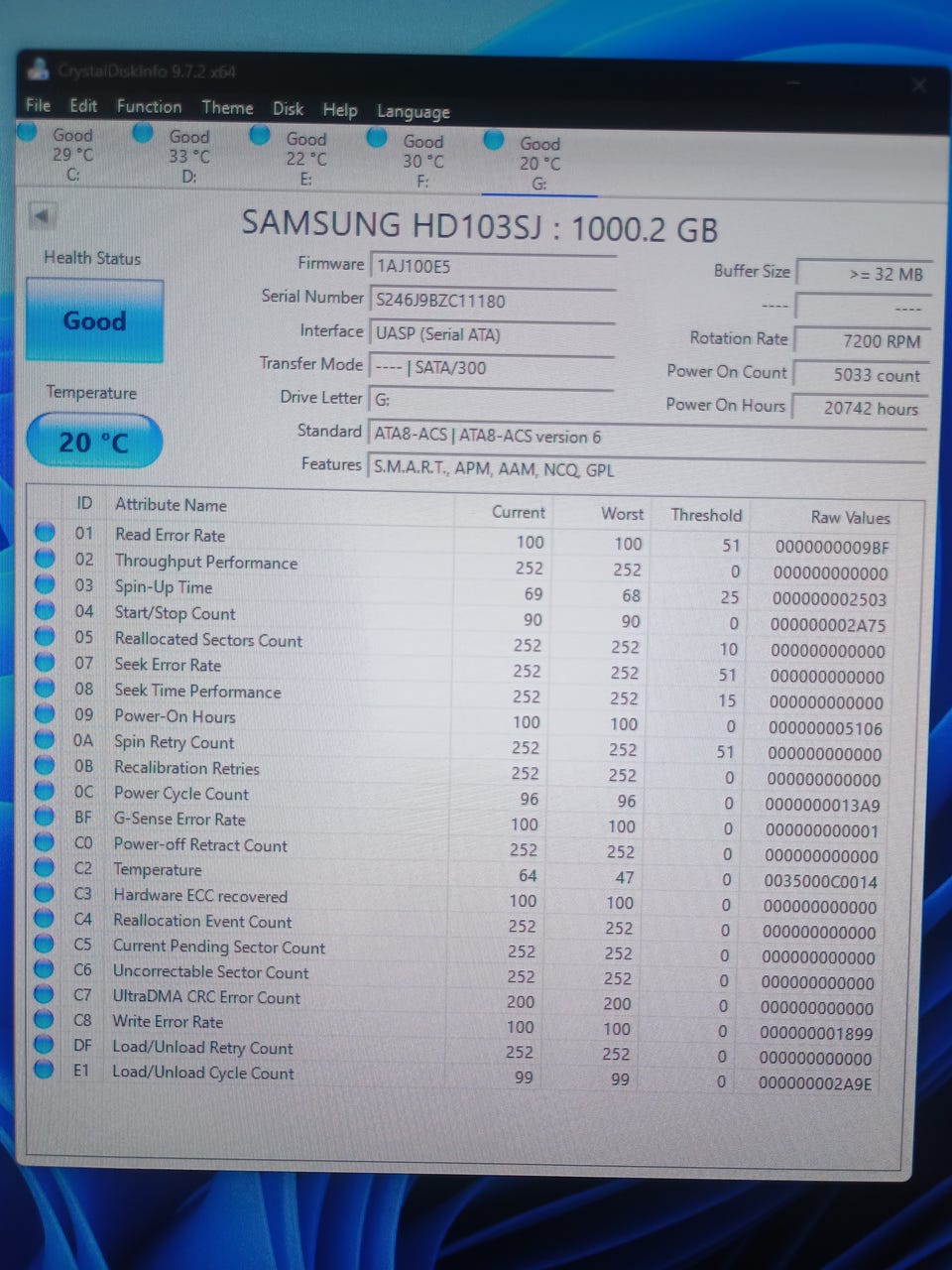The width and height of the screenshot is (952, 1270).
Task: Click the status dot for G-Sense Error Rate
Action: tap(44, 817)
